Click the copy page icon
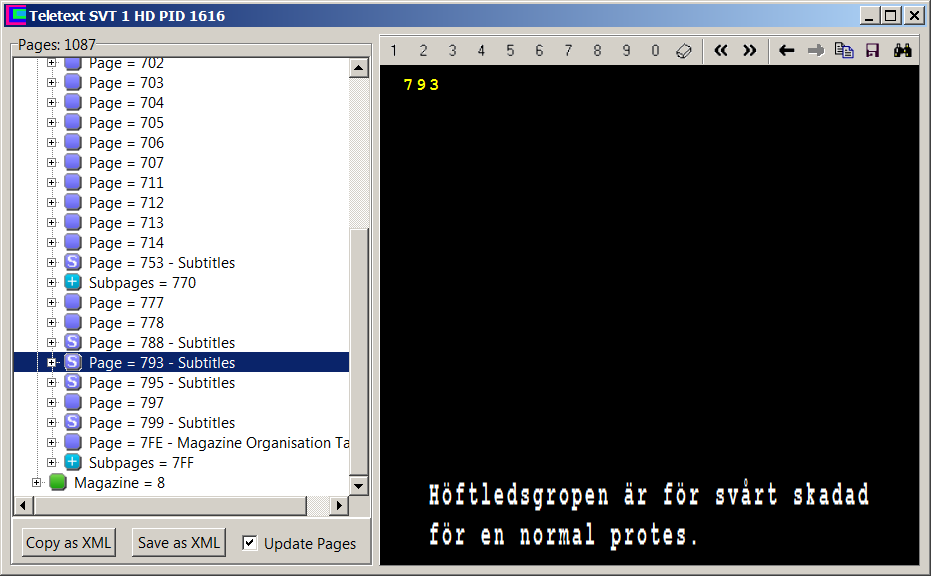The width and height of the screenshot is (931, 576). [x=844, y=50]
